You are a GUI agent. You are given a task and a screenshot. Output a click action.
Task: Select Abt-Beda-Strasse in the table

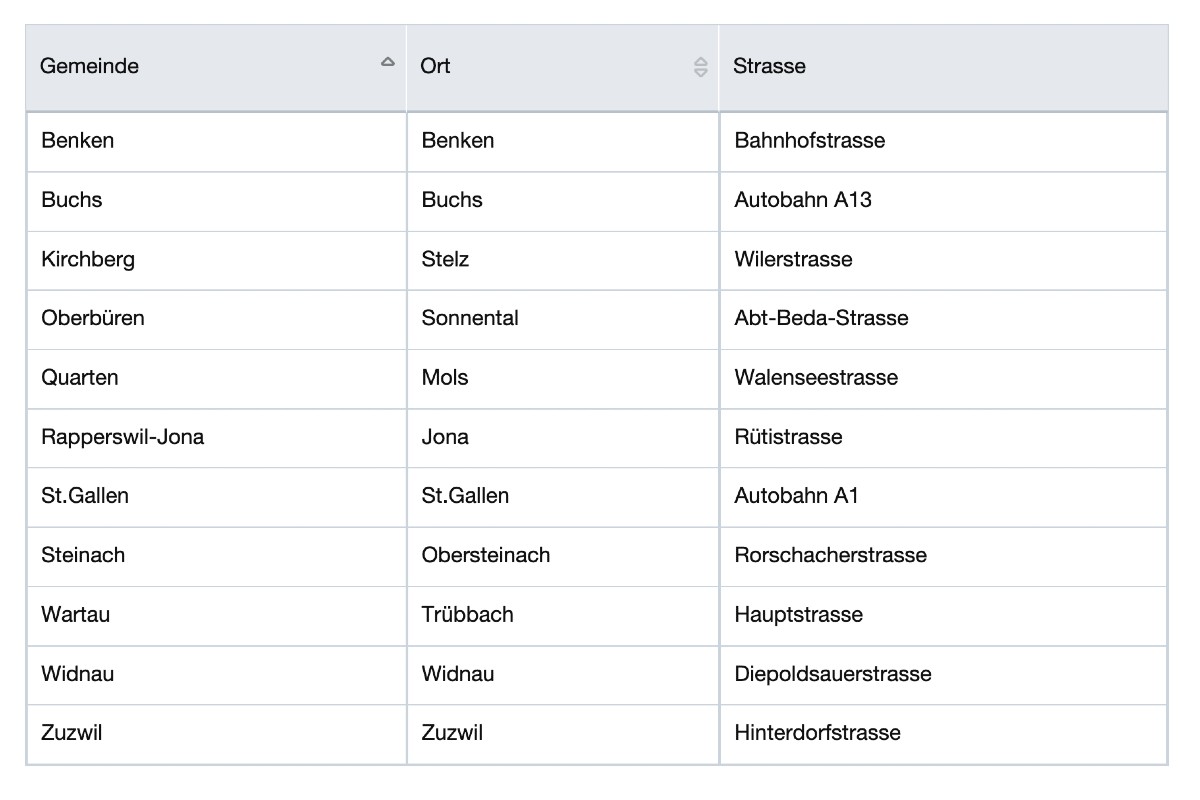[821, 318]
